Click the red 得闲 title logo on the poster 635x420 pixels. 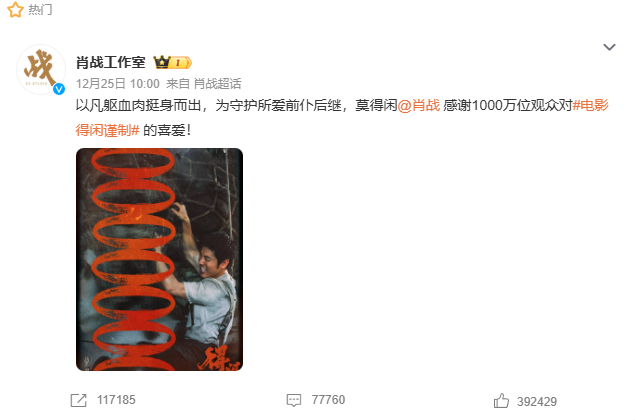[x=221, y=358]
